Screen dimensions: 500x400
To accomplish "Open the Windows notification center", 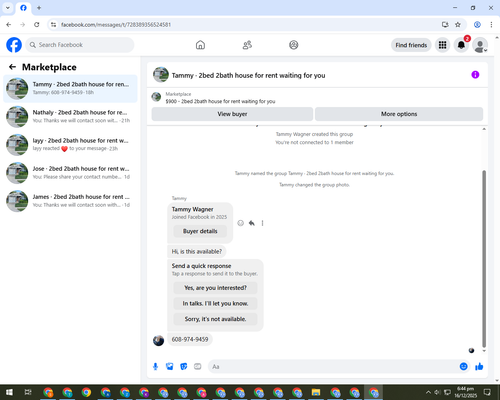I will pos(487,392).
